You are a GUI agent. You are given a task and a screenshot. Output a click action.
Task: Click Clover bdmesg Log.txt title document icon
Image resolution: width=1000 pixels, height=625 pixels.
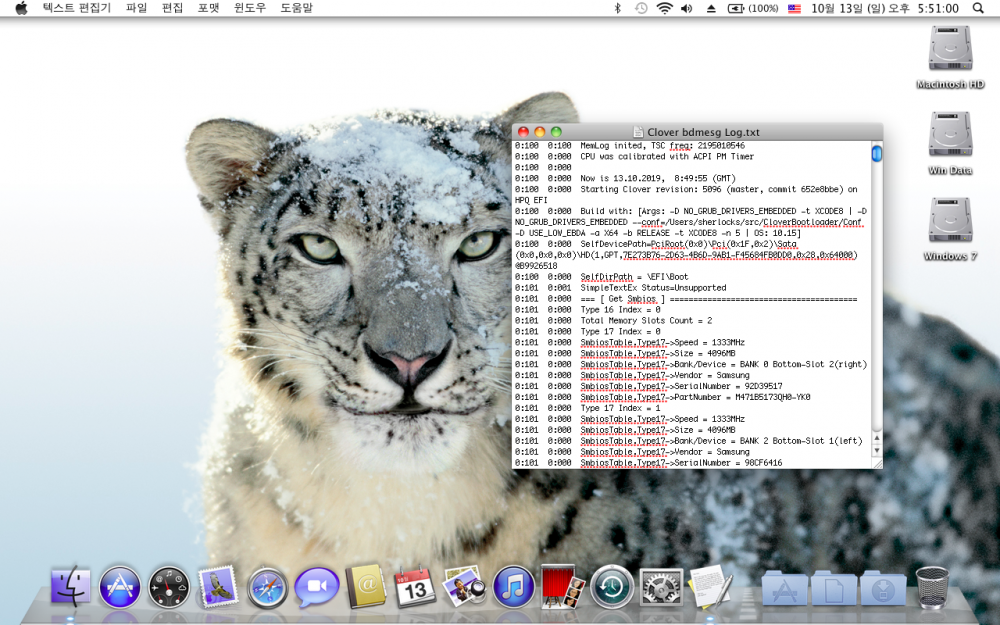click(638, 132)
